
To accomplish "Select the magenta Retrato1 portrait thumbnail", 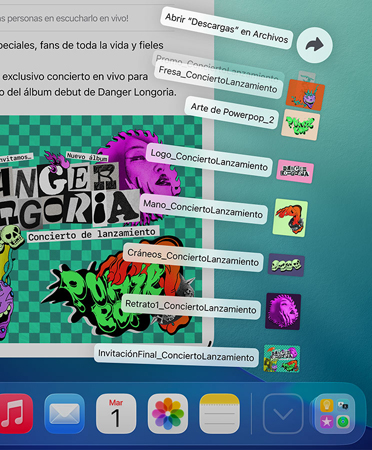I will pos(283,312).
